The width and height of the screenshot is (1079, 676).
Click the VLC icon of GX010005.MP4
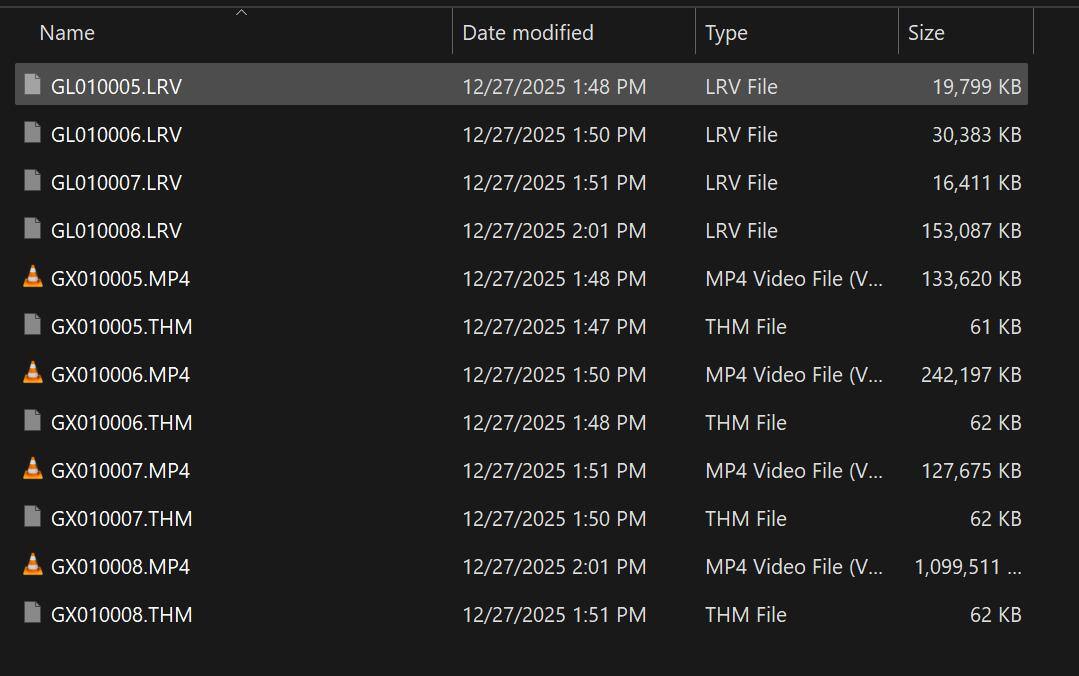pos(33,278)
